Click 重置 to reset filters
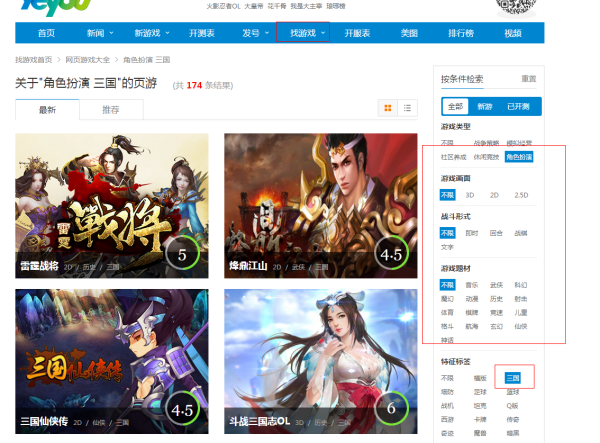 [529, 78]
